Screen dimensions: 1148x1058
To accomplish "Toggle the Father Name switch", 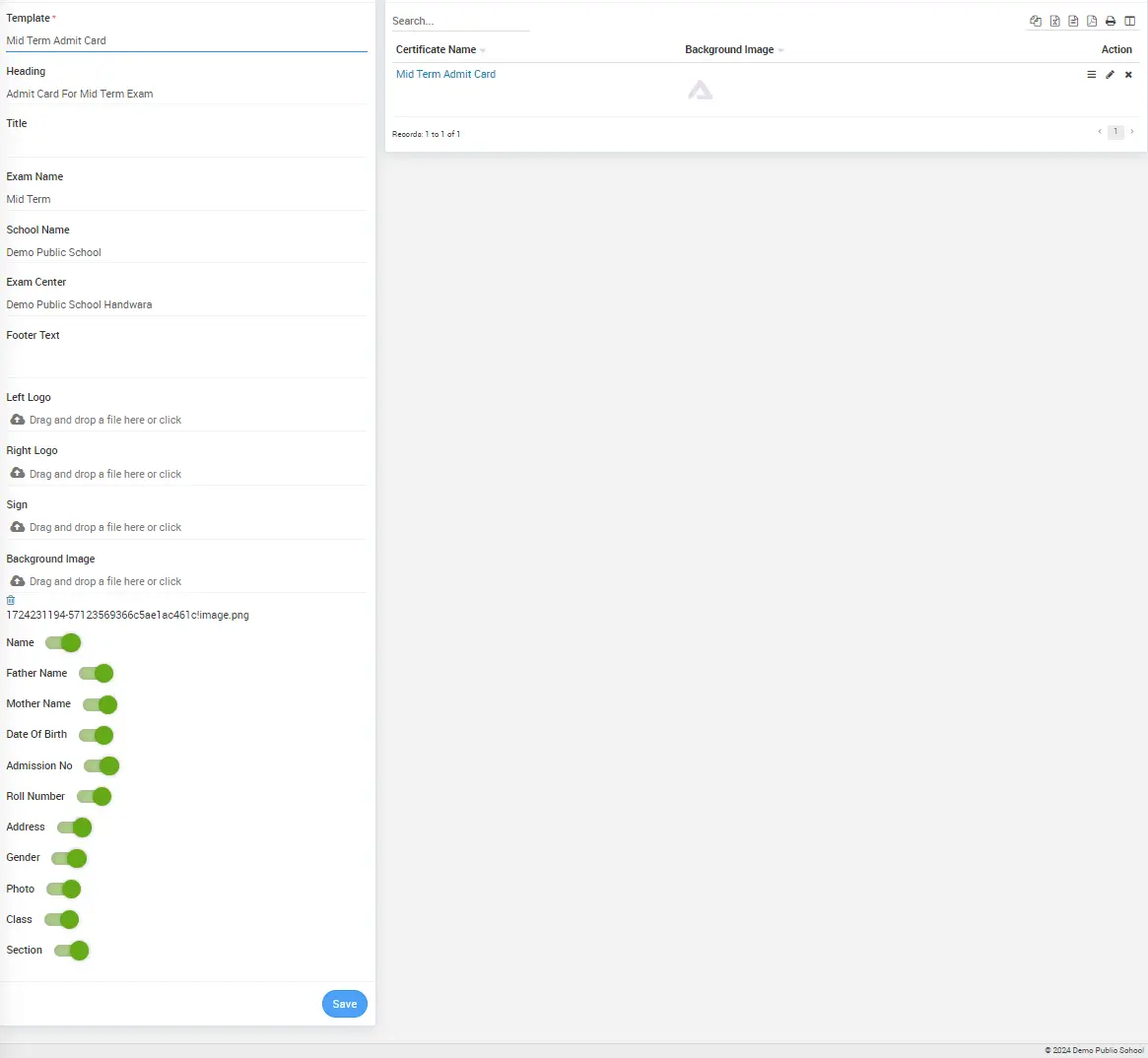I will (x=97, y=674).
